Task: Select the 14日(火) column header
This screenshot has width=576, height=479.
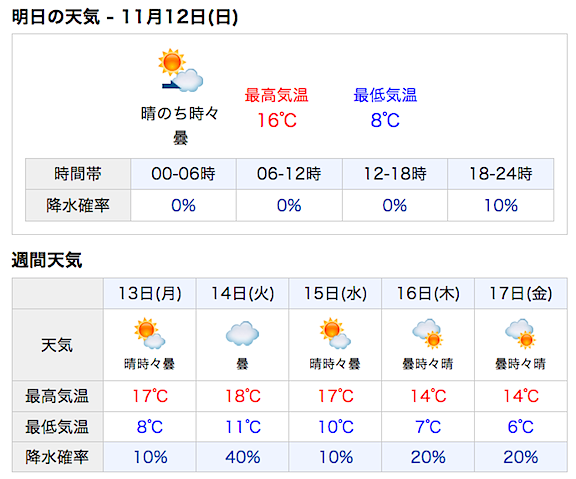Action: coord(242,293)
